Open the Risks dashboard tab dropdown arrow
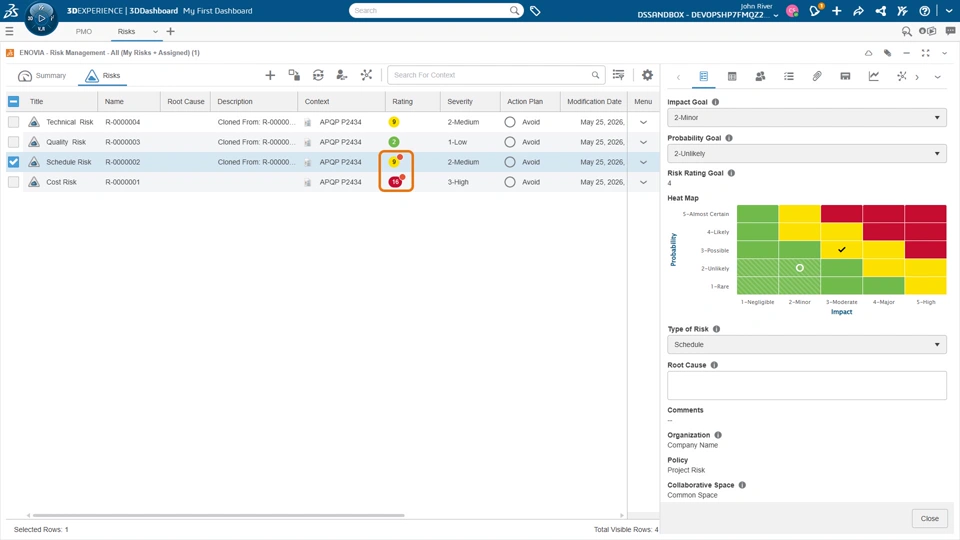 (x=155, y=32)
